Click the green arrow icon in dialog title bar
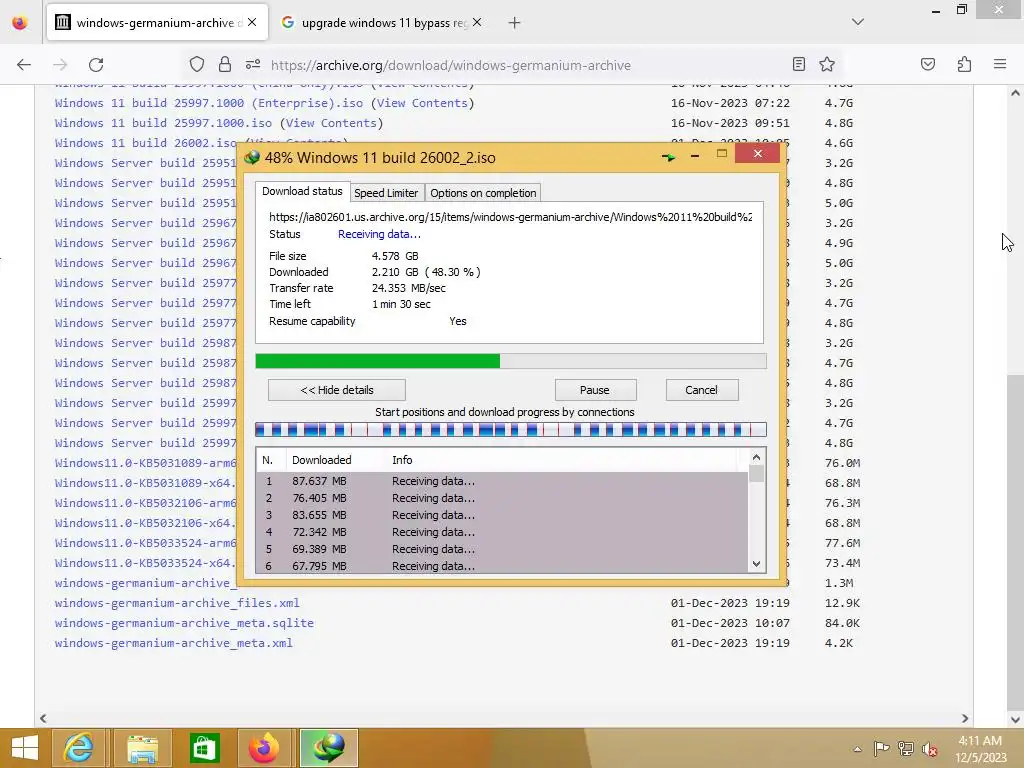 pos(668,157)
